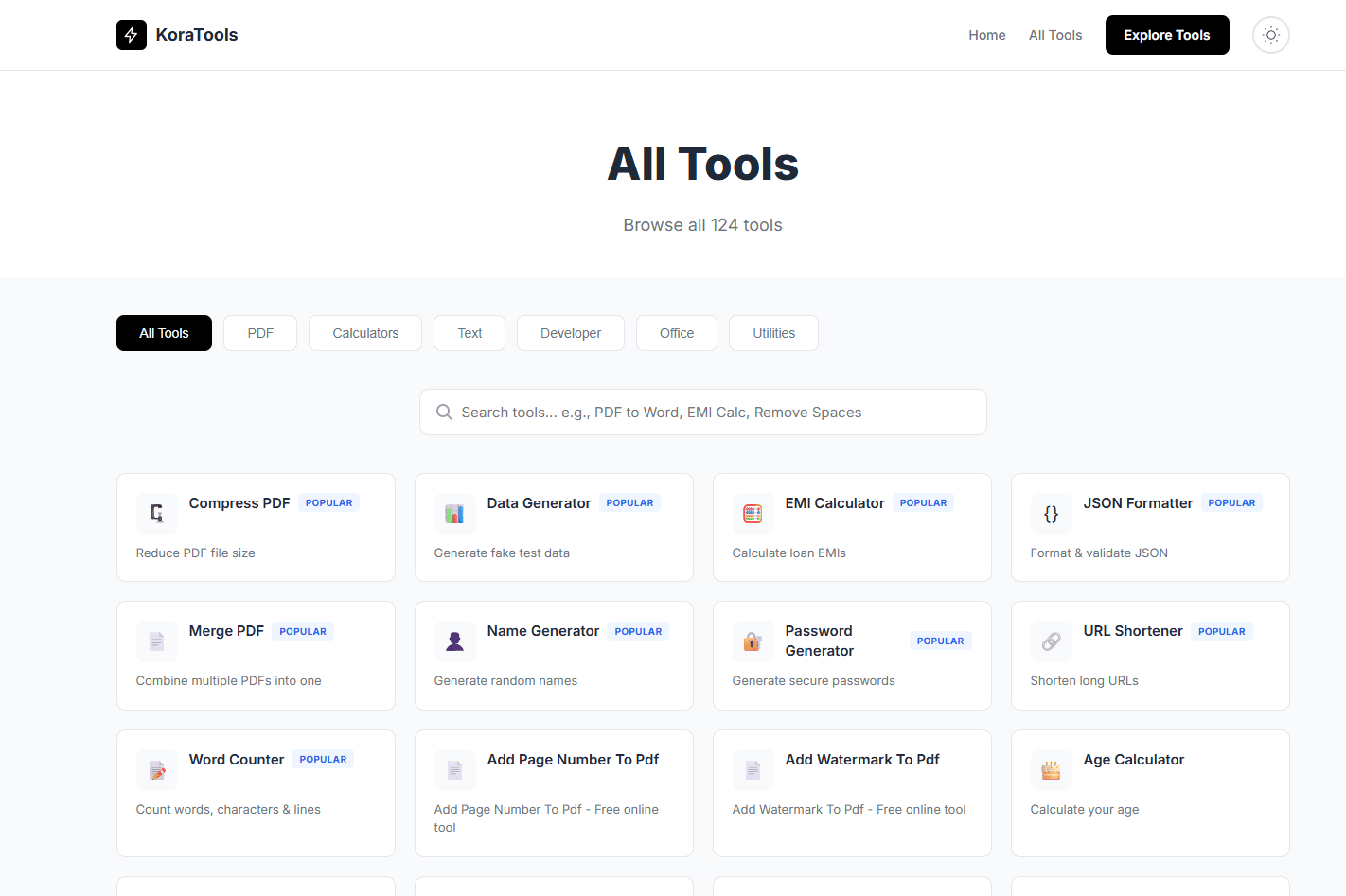Click the JSON Formatter curly braces icon
Image resolution: width=1346 pixels, height=896 pixels.
point(1051,513)
